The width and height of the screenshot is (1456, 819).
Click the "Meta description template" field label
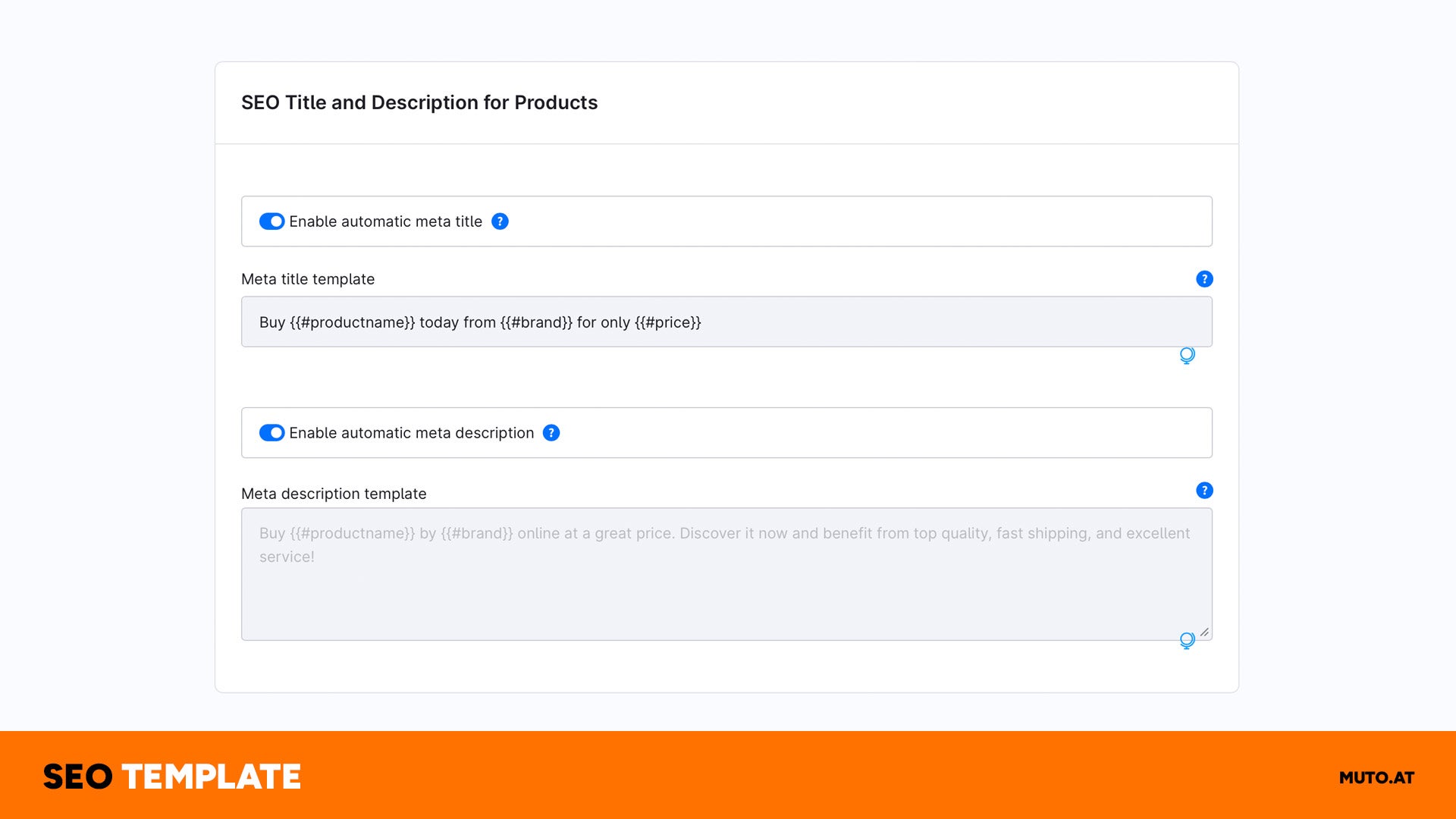click(334, 494)
